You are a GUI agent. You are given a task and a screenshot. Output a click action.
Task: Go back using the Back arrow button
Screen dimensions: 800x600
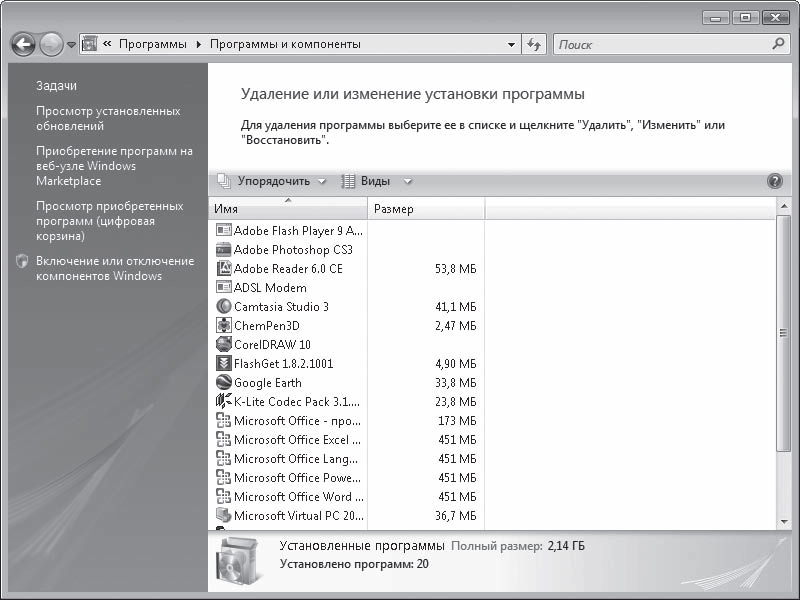coord(24,45)
